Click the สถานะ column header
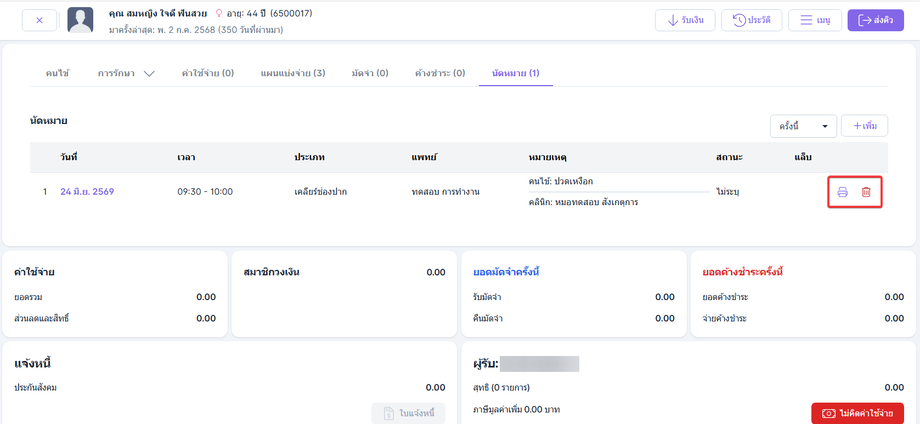Viewport: 920px width, 424px height. 730,157
